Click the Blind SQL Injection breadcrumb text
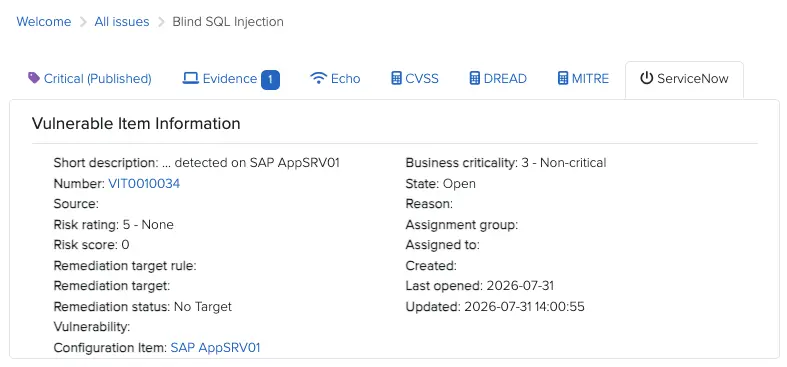This screenshot has height=367, width=787. coord(228,22)
